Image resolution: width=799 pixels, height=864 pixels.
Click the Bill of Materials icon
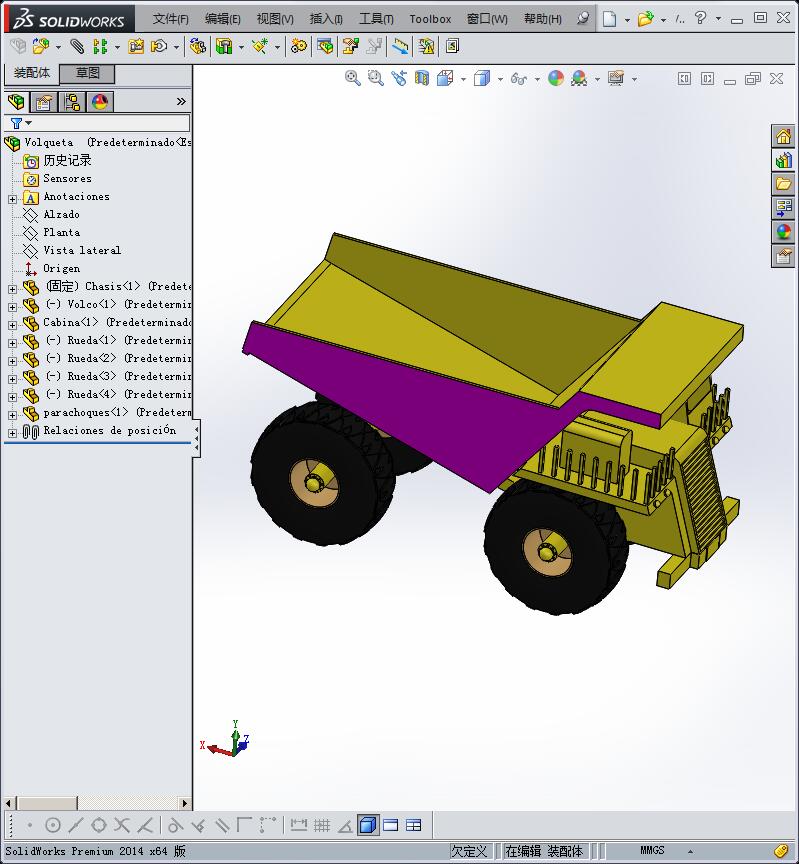pos(325,46)
